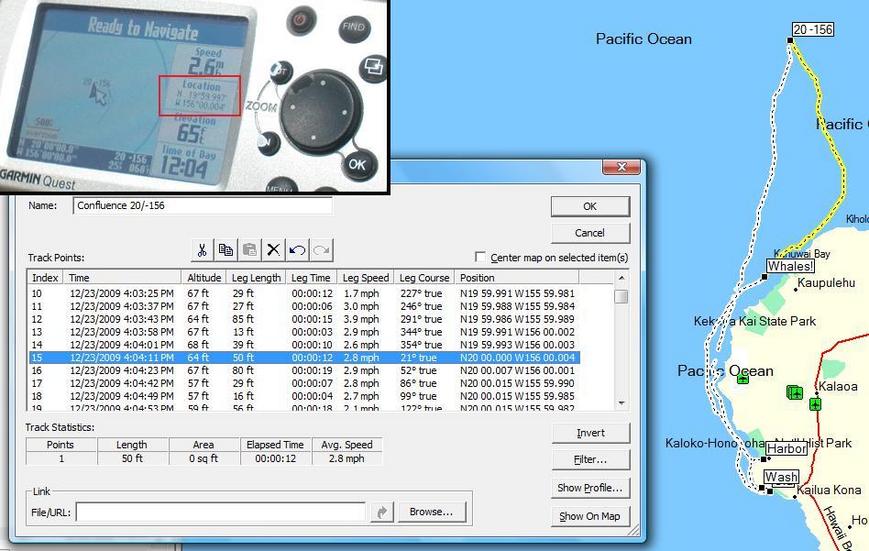Click the Browse... button
This screenshot has width=869, height=551.
[x=431, y=512]
